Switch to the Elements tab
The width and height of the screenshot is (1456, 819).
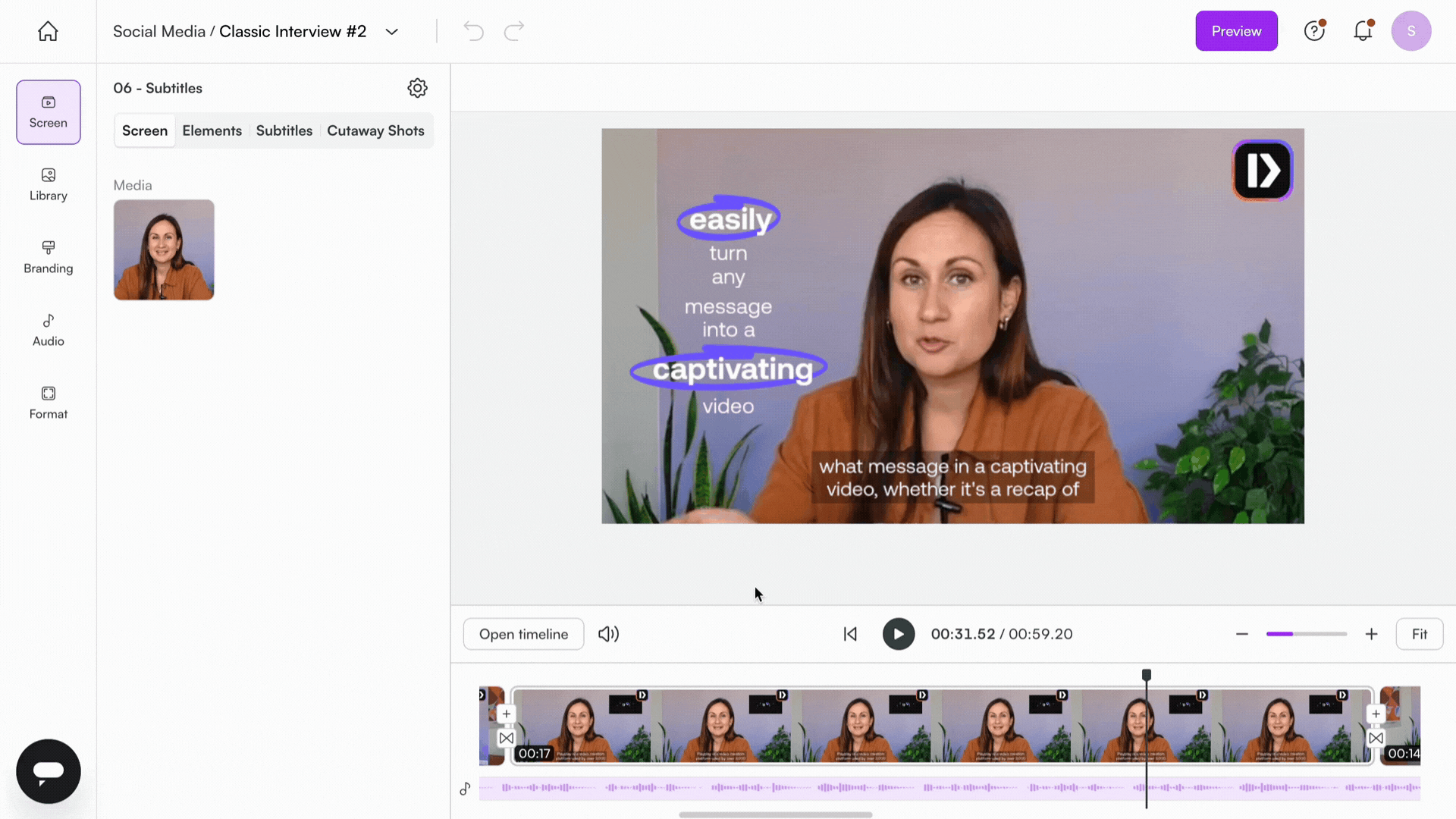(212, 130)
